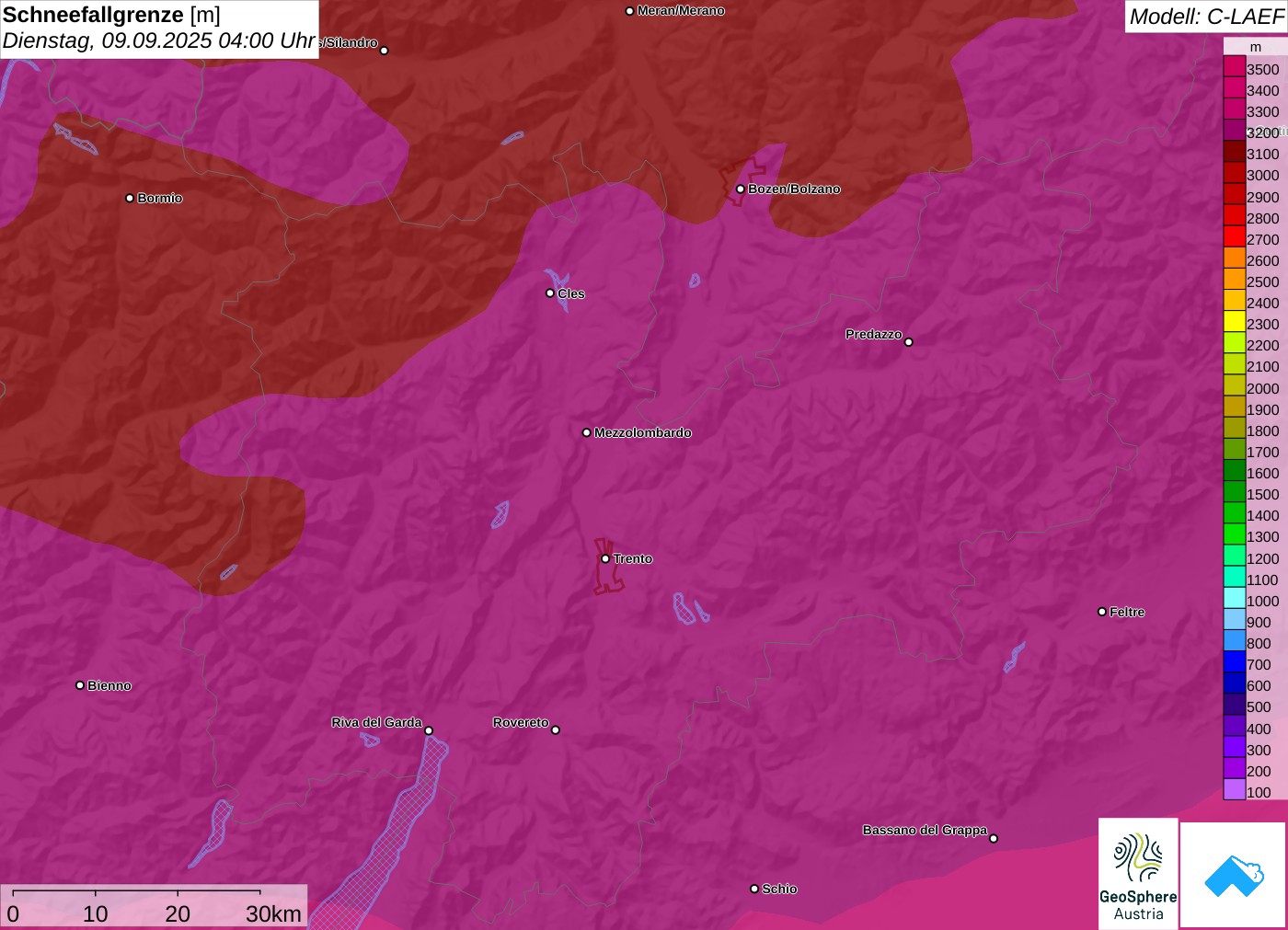Click the 1900 m olive legend swatch
The image size is (1288, 930).
(1234, 407)
